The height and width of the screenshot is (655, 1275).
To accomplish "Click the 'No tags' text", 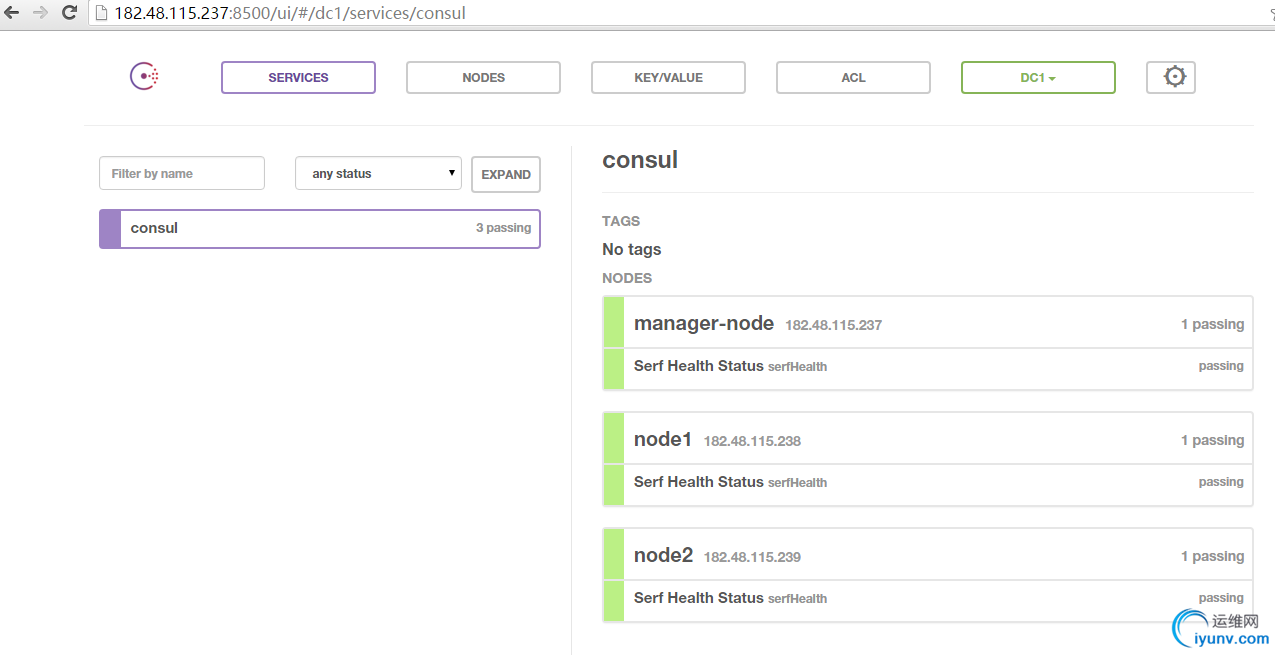I will pos(631,249).
